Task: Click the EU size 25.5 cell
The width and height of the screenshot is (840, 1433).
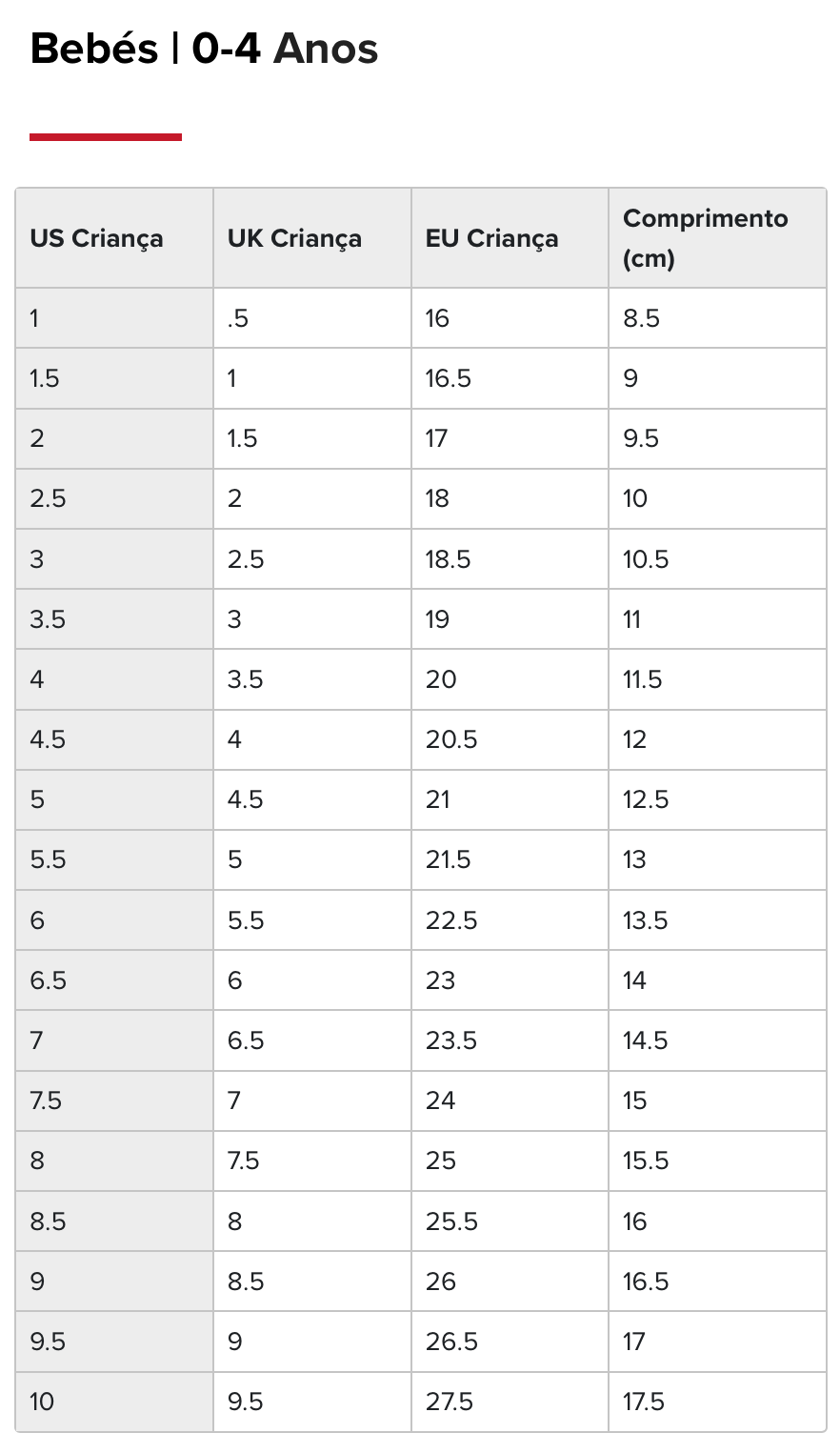Action: click(x=451, y=1221)
